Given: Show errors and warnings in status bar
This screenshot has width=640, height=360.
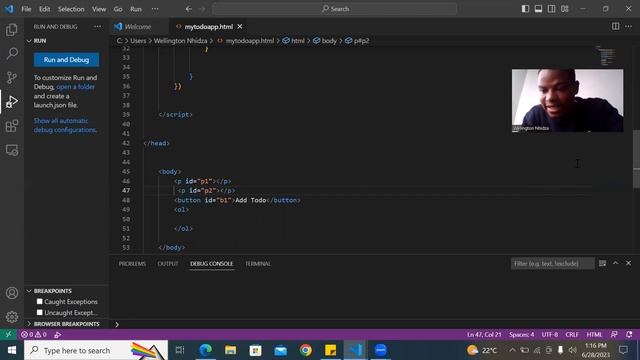Looking at the screenshot, I should (x=34, y=334).
